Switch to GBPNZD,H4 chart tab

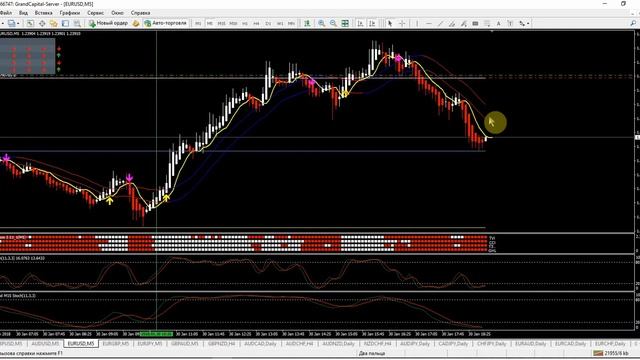coord(221,344)
